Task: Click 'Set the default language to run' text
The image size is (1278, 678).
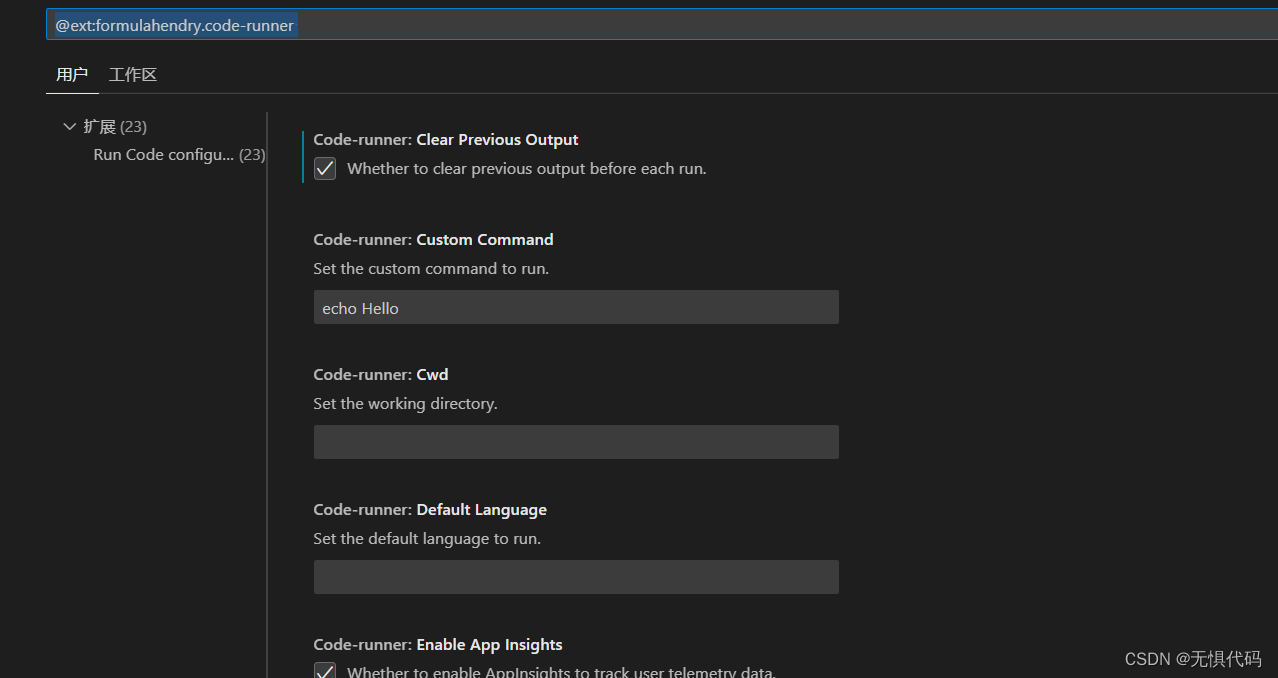Action: tap(427, 539)
